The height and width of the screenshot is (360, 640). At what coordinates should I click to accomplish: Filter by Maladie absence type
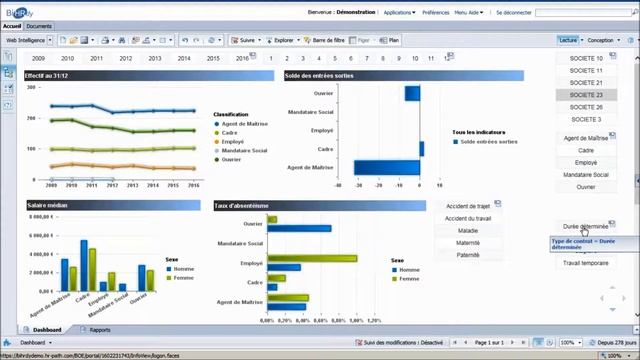click(468, 231)
